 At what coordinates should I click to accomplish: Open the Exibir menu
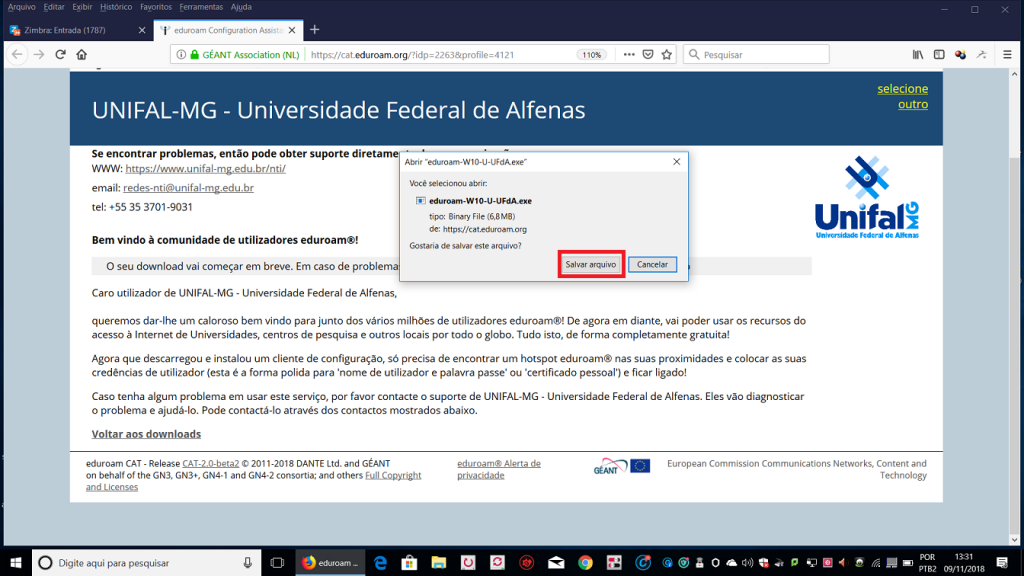(82, 7)
